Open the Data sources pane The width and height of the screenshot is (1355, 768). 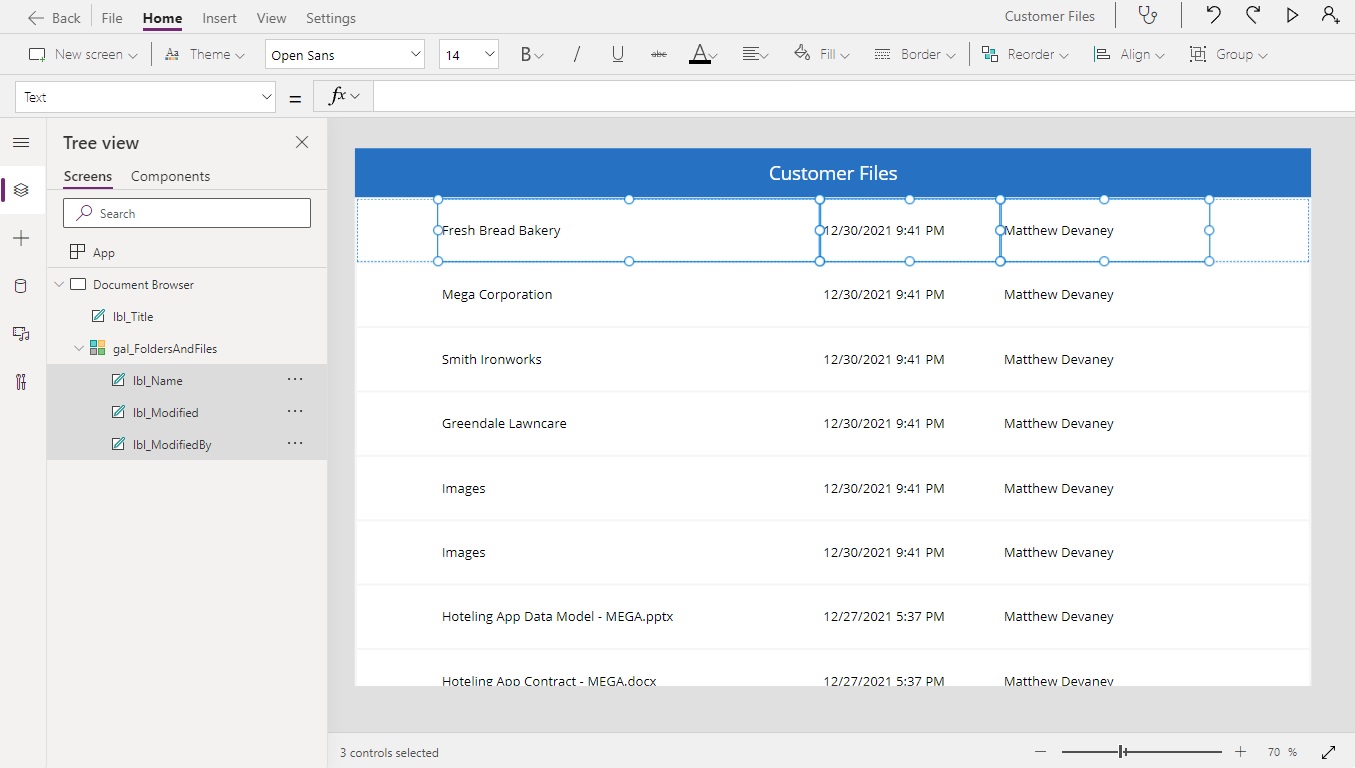coord(21,286)
